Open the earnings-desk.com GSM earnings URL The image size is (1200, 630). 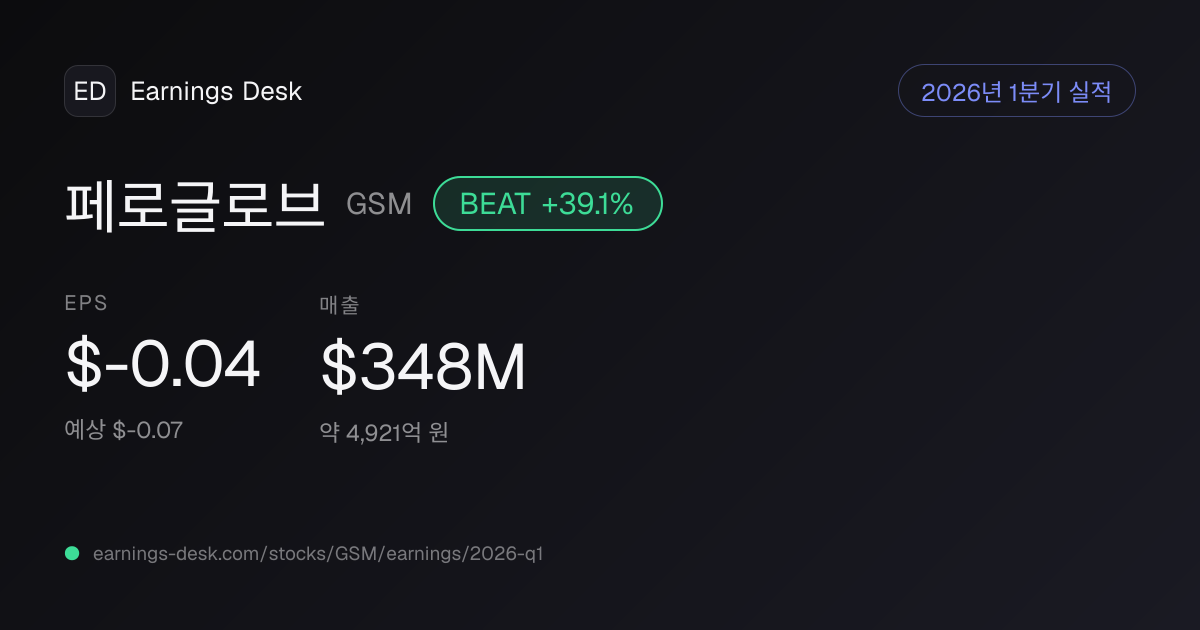[x=318, y=553]
